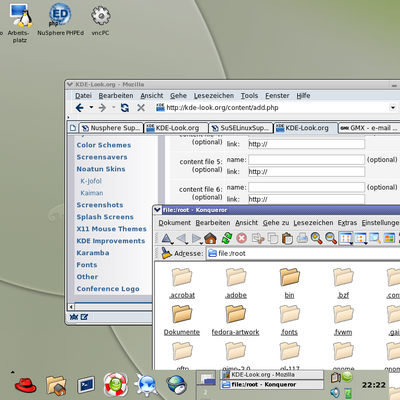Open Dokument menu in Konqueror
Screen dimensions: 400x400
(174, 223)
